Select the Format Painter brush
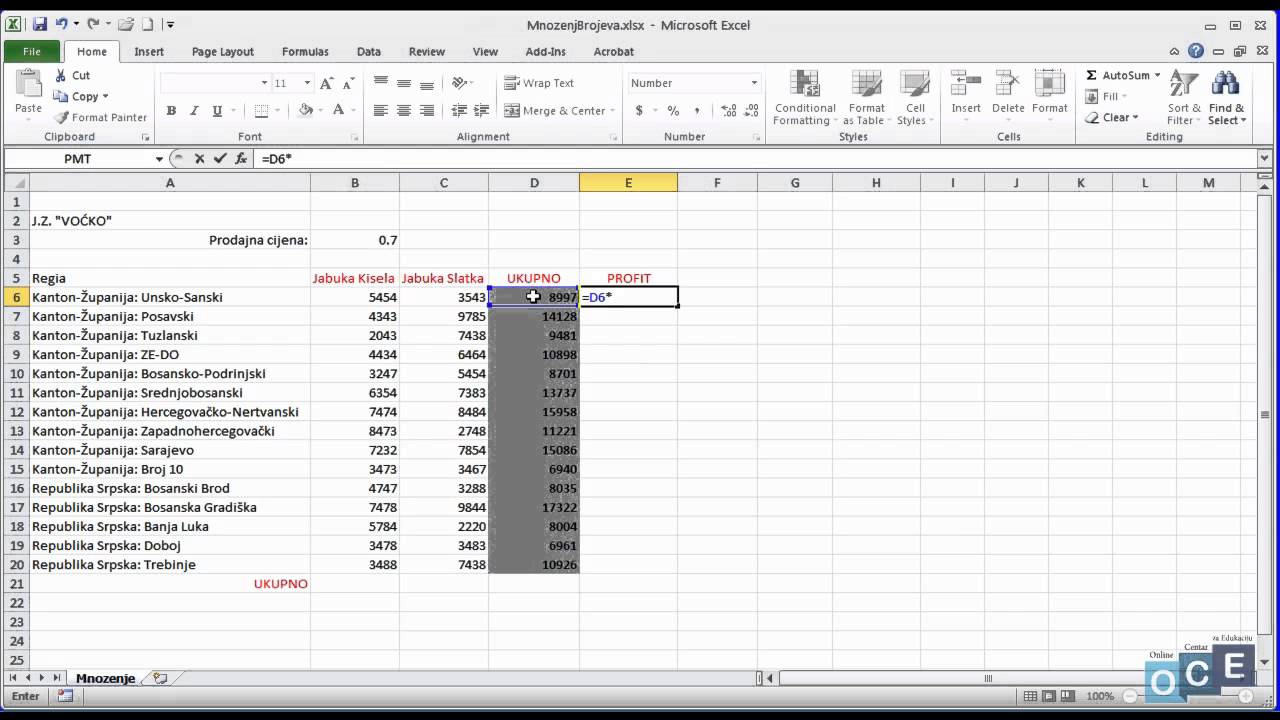 tap(61, 117)
